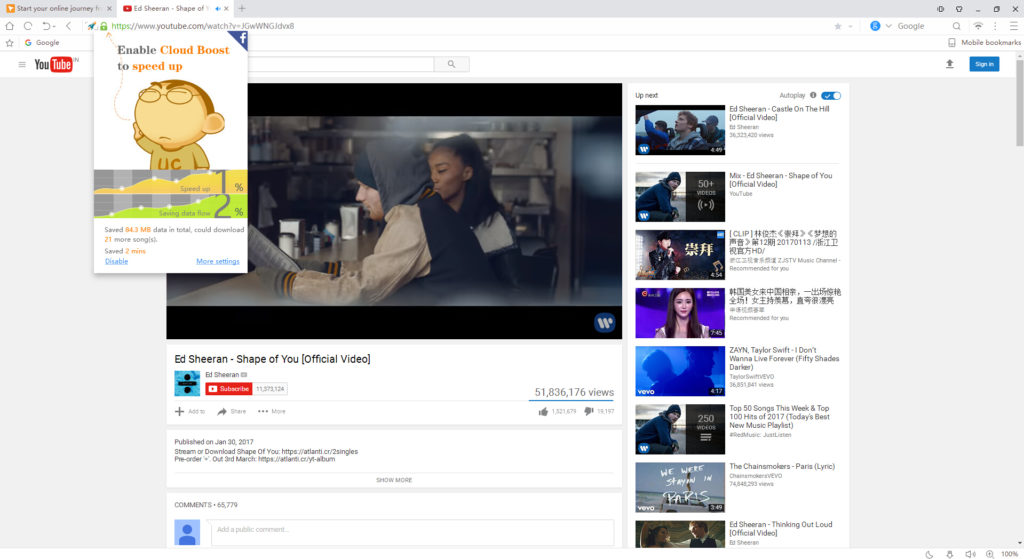Image resolution: width=1024 pixels, height=559 pixels.
Task: Click Disable in the Cloud Boost popup
Action: [116, 261]
